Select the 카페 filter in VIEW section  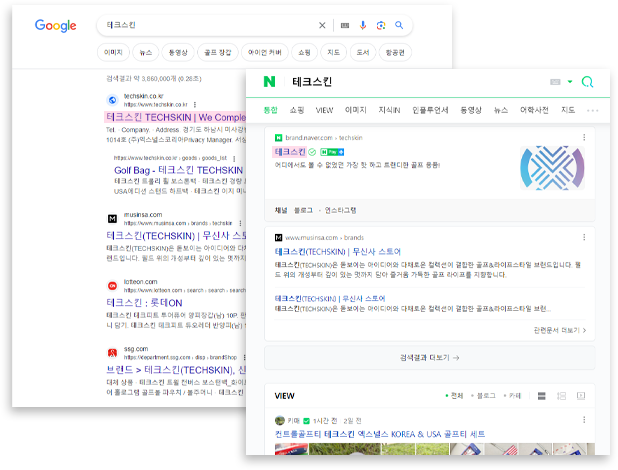point(512,395)
